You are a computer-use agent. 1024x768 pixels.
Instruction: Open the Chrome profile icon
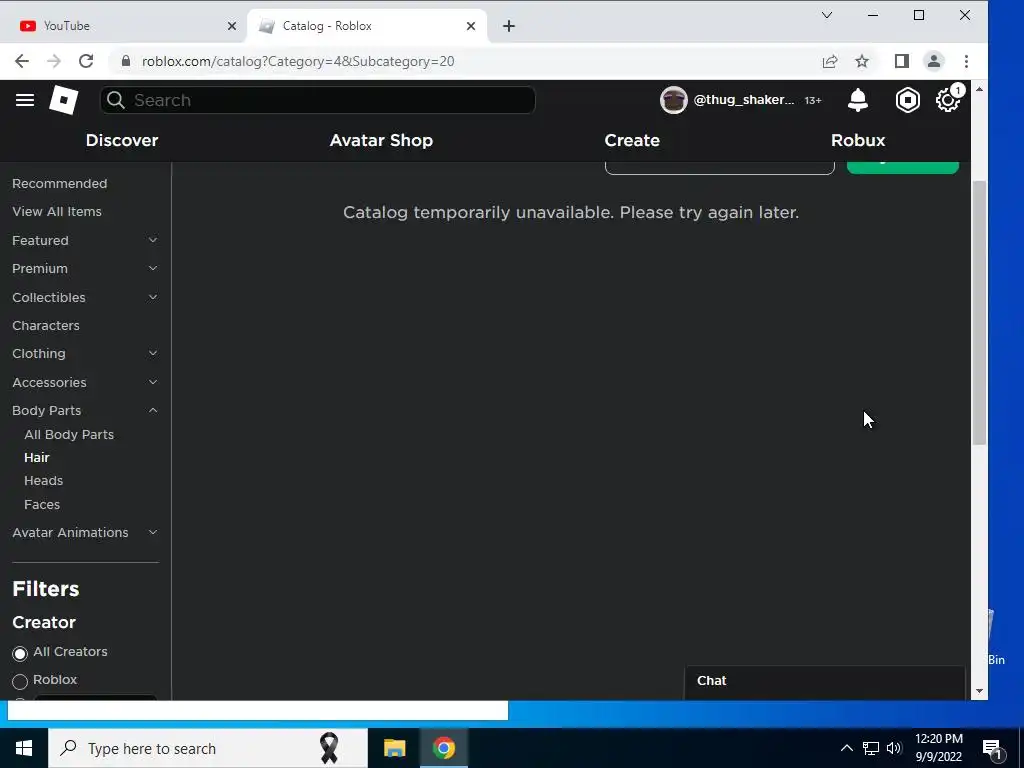tap(934, 61)
